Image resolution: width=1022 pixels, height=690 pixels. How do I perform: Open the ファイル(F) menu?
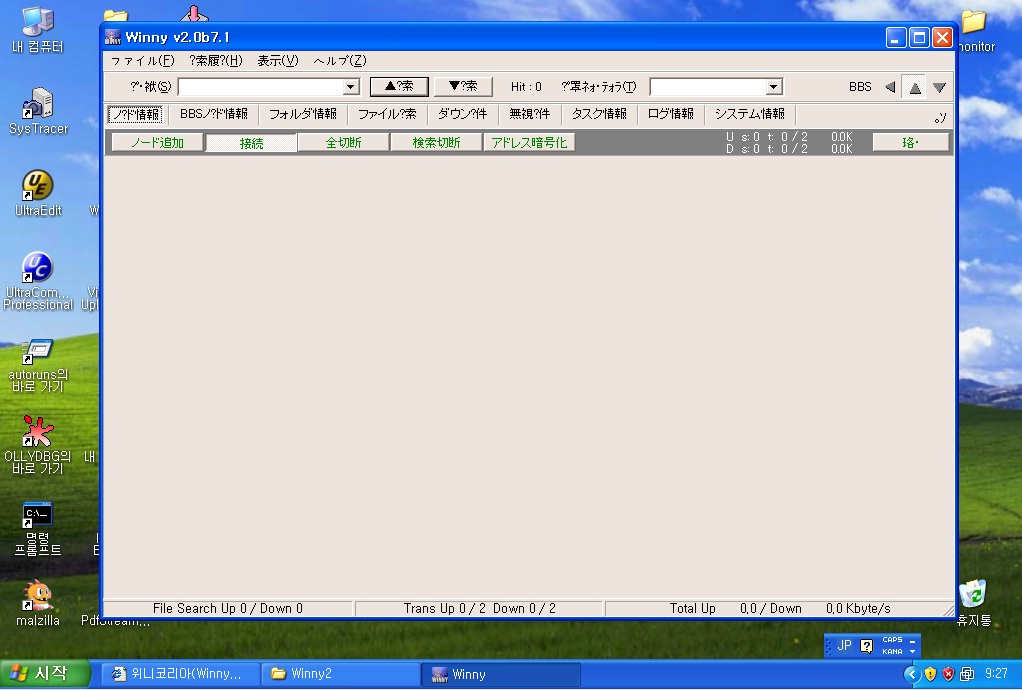tap(142, 61)
